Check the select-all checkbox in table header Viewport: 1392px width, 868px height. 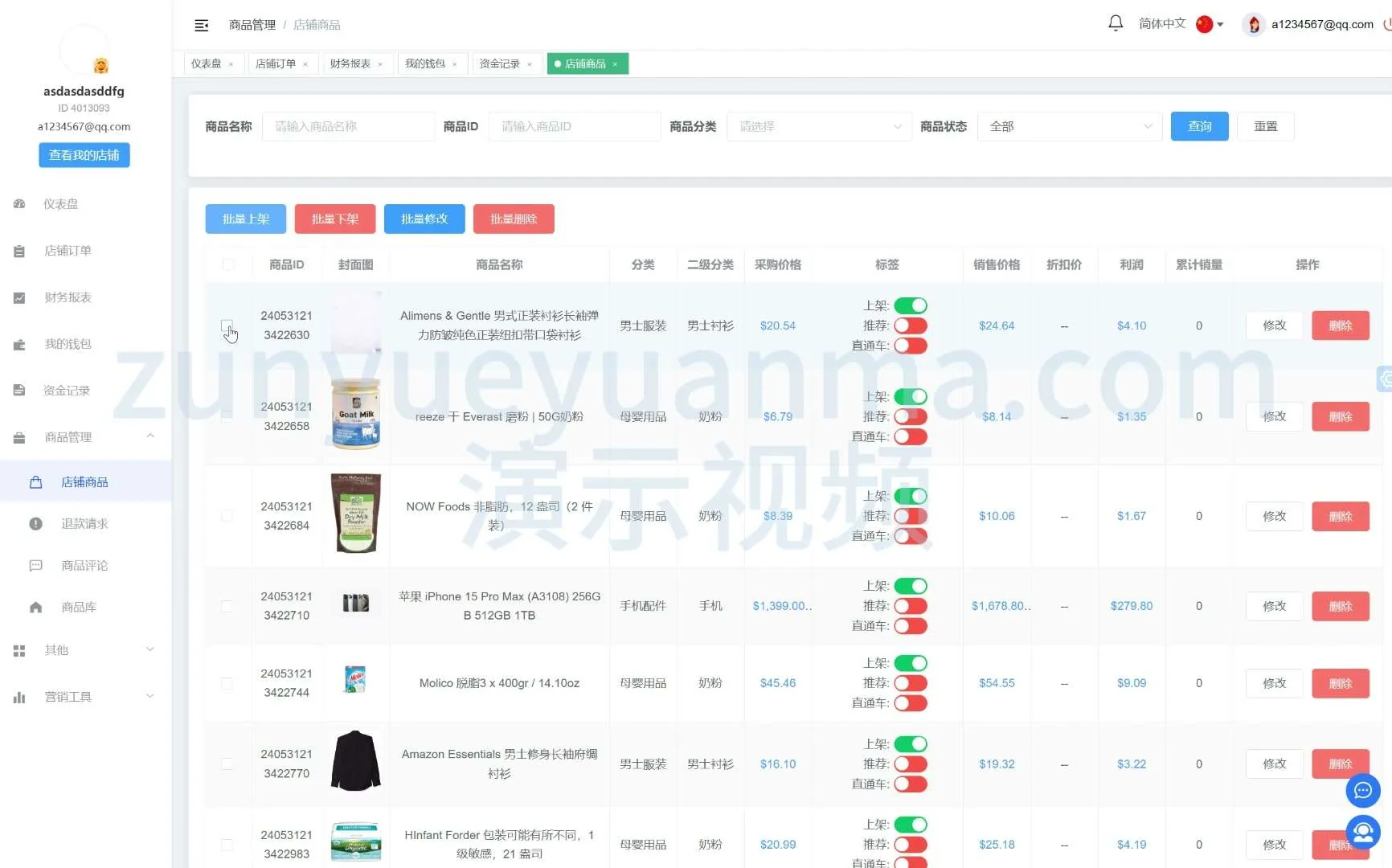click(228, 264)
